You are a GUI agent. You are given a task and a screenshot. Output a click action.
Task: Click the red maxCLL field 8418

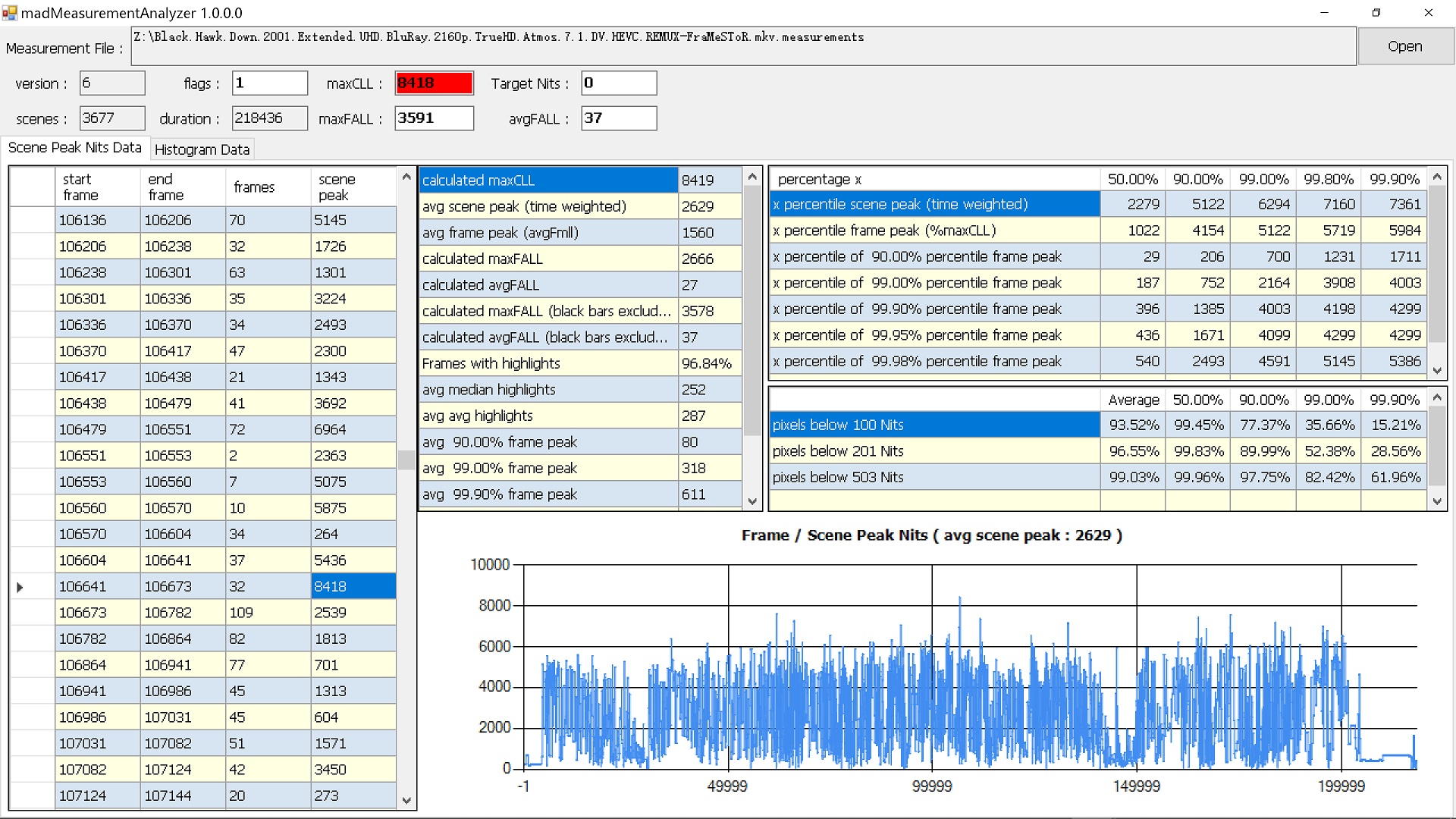pyautogui.click(x=434, y=83)
